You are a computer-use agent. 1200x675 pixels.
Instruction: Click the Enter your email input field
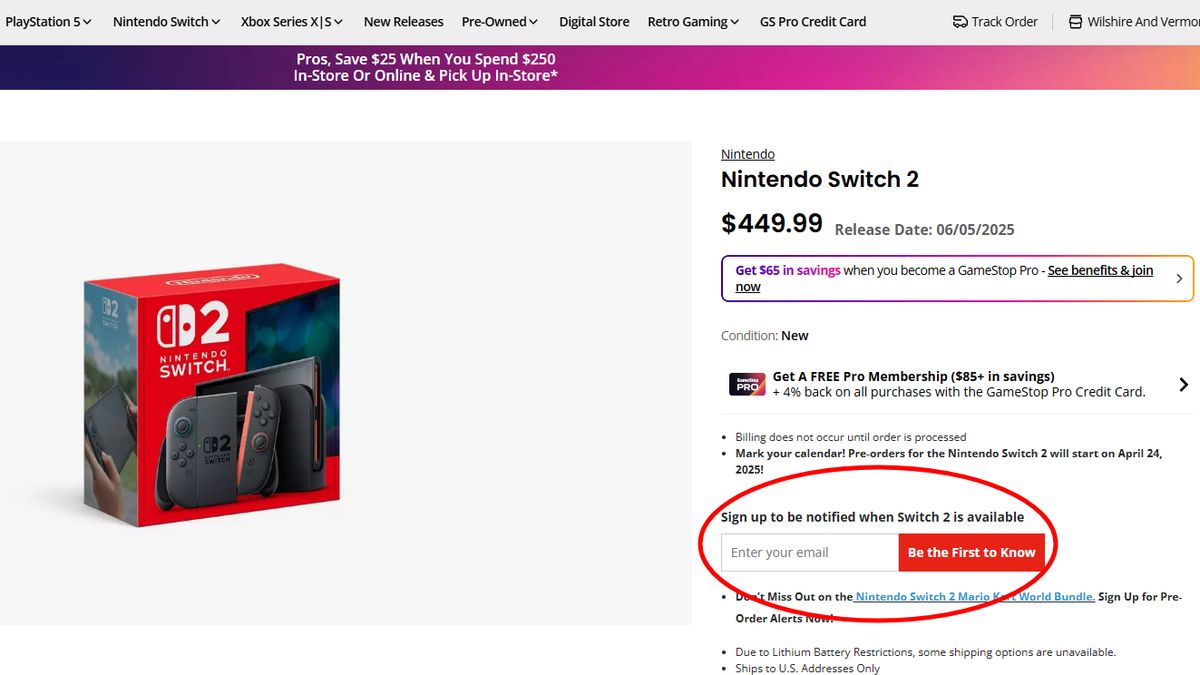point(808,551)
